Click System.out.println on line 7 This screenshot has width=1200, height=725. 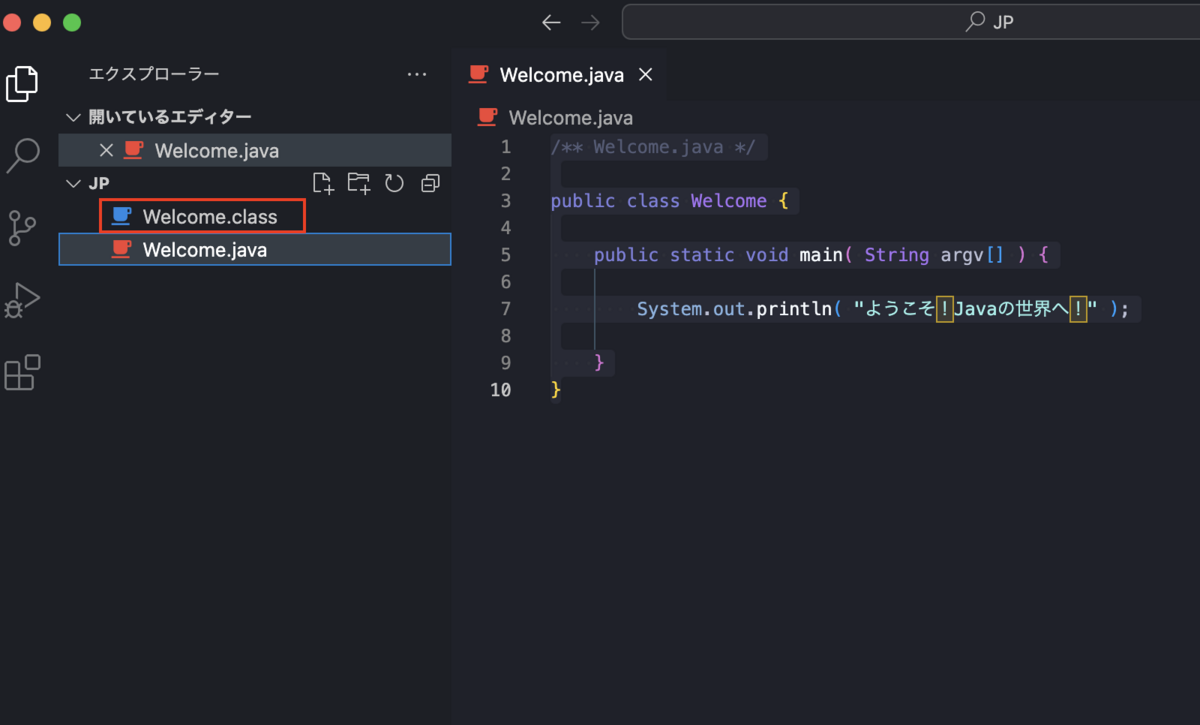[734, 309]
